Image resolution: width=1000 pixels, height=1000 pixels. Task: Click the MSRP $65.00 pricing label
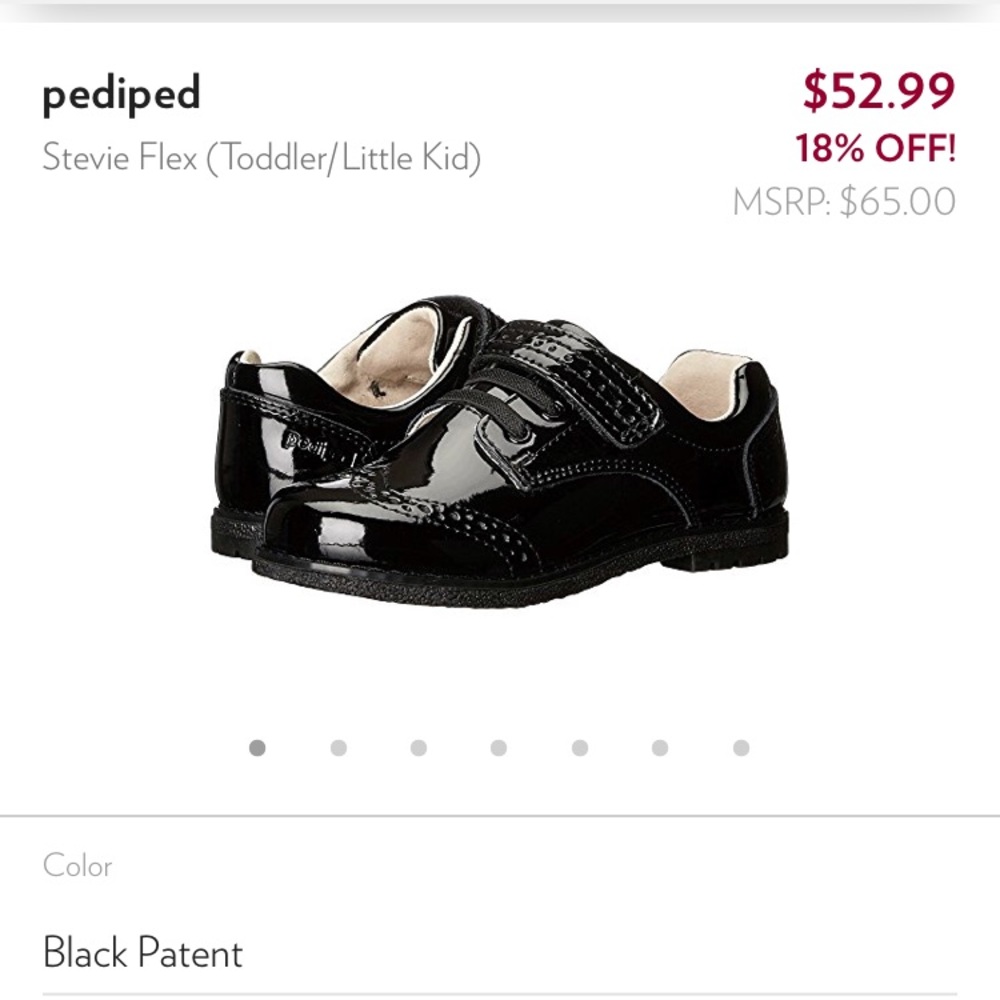(841, 201)
